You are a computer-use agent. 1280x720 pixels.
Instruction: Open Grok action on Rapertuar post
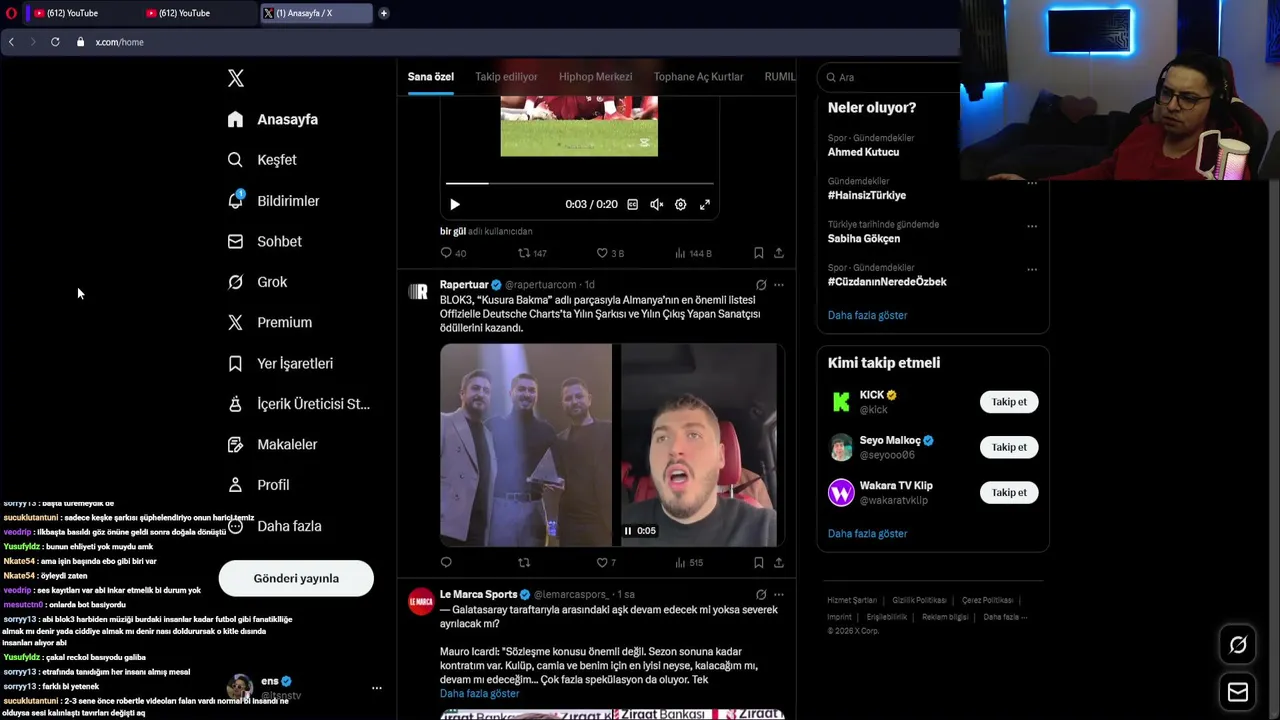pyautogui.click(x=761, y=285)
